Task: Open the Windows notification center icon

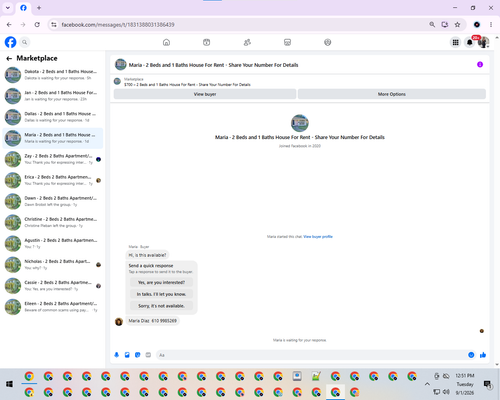Action: pos(488,384)
